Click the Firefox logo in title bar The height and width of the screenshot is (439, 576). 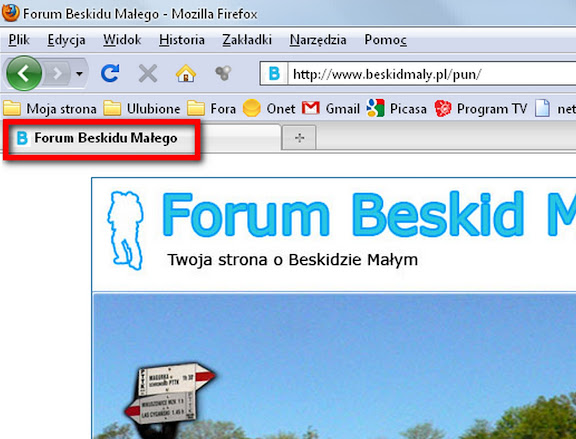(x=10, y=13)
